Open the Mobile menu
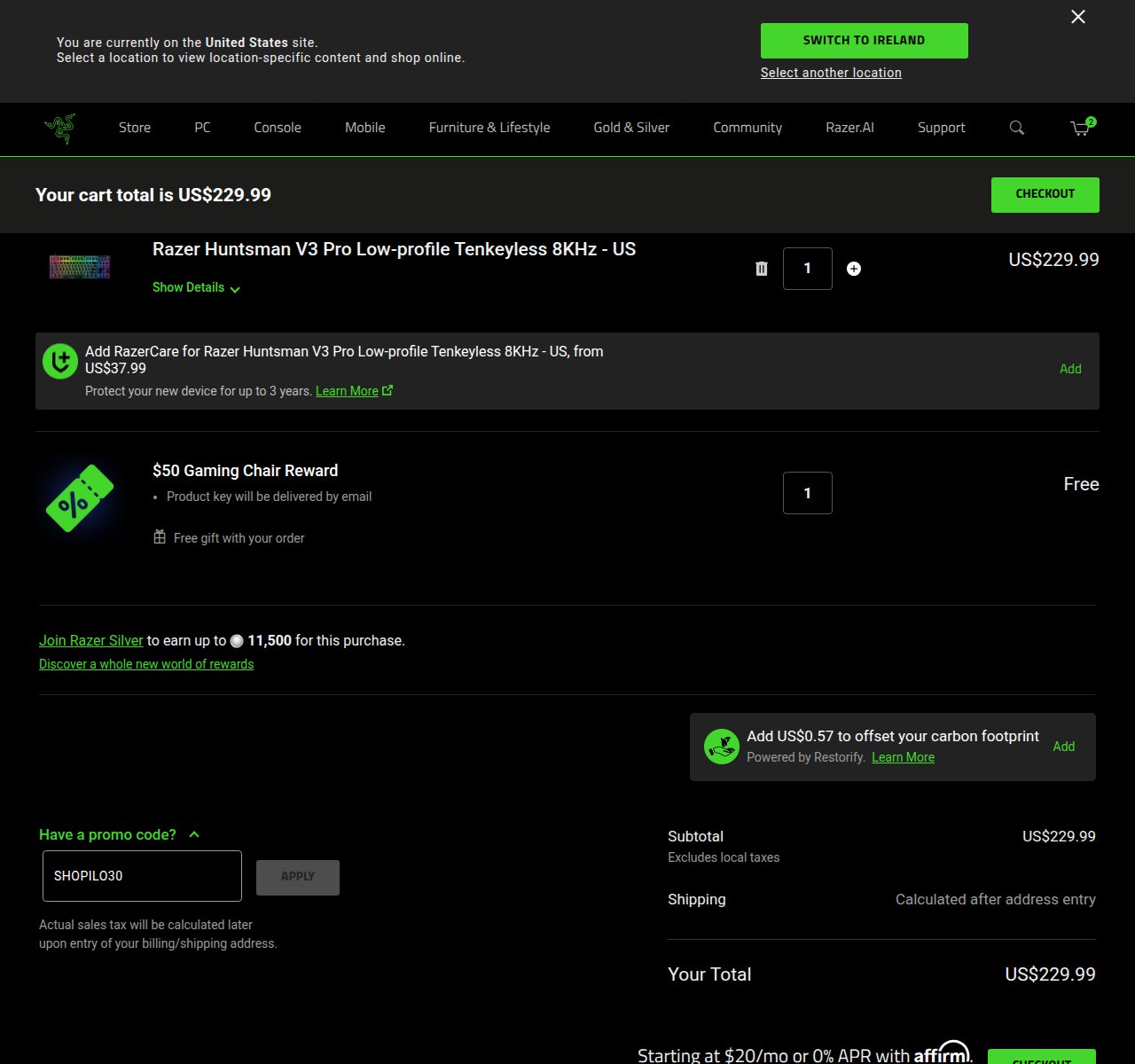The height and width of the screenshot is (1064, 1135). point(365,128)
